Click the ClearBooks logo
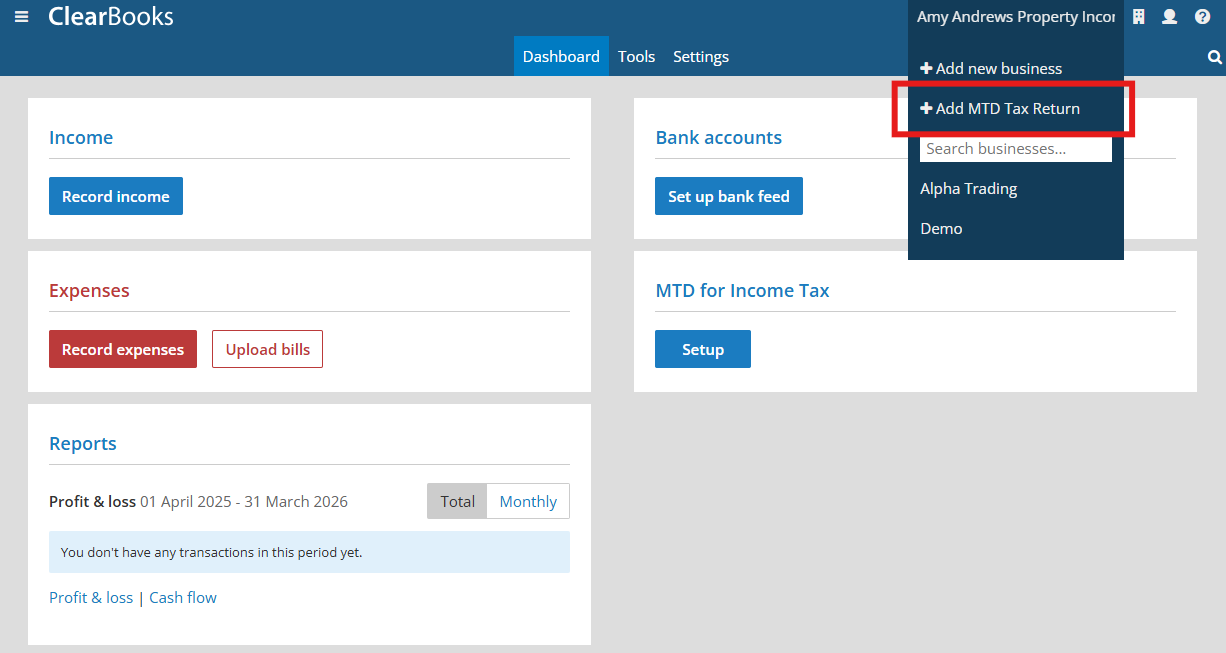 click(110, 16)
